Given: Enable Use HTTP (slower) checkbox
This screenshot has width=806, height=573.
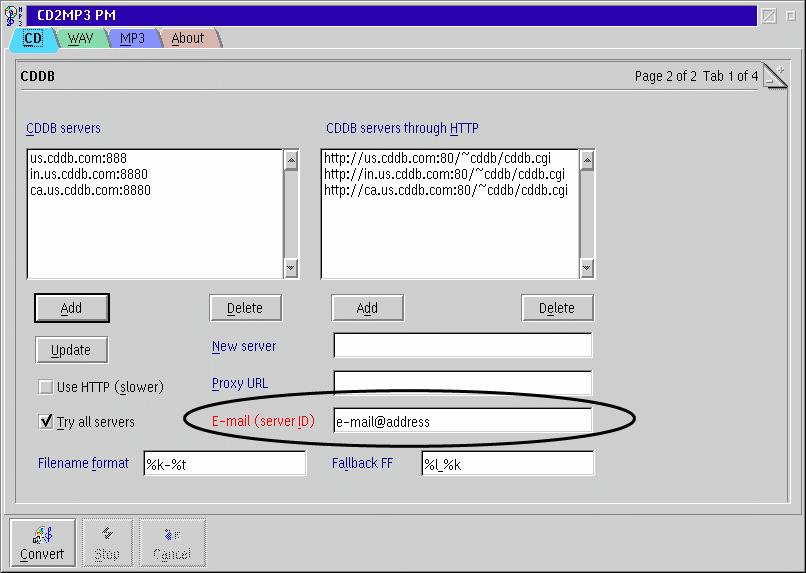Looking at the screenshot, I should (46, 386).
